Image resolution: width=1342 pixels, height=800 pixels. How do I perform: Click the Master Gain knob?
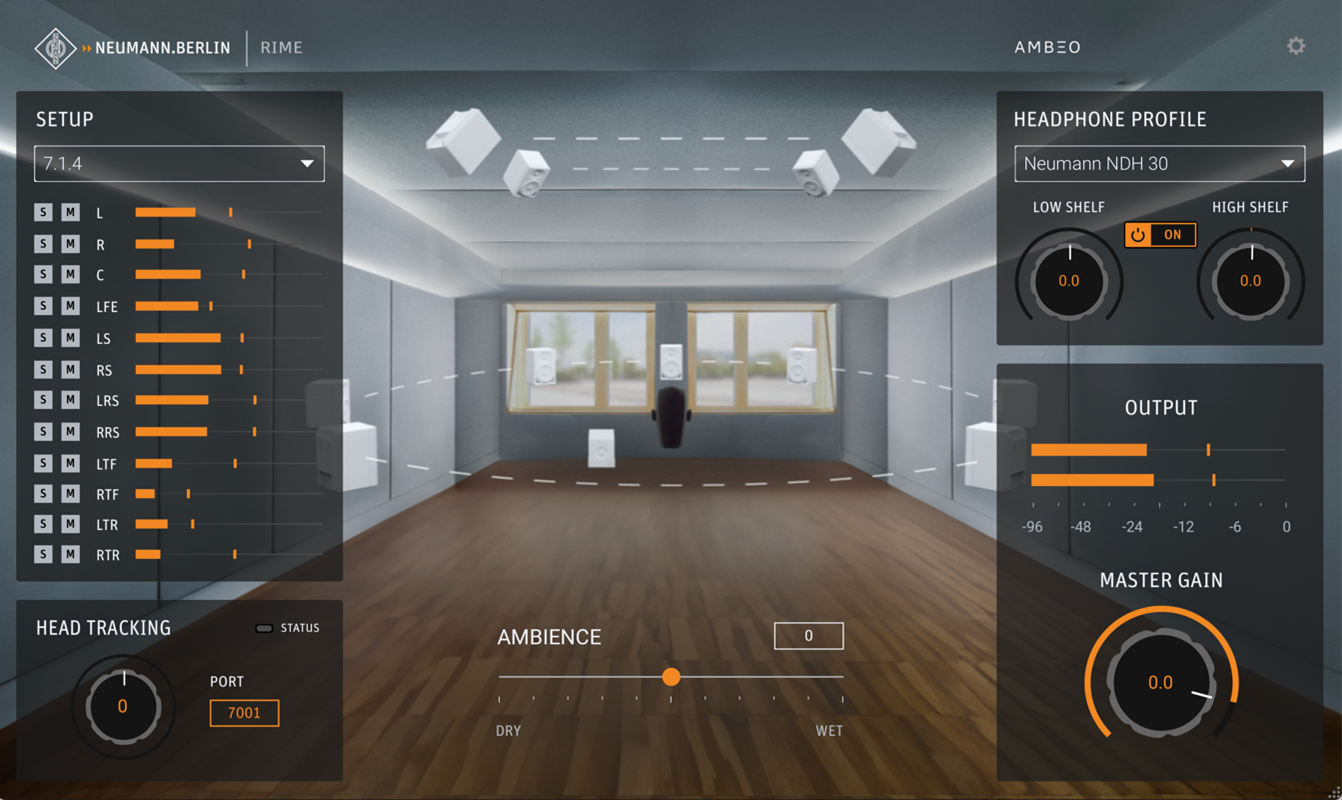[1160, 682]
